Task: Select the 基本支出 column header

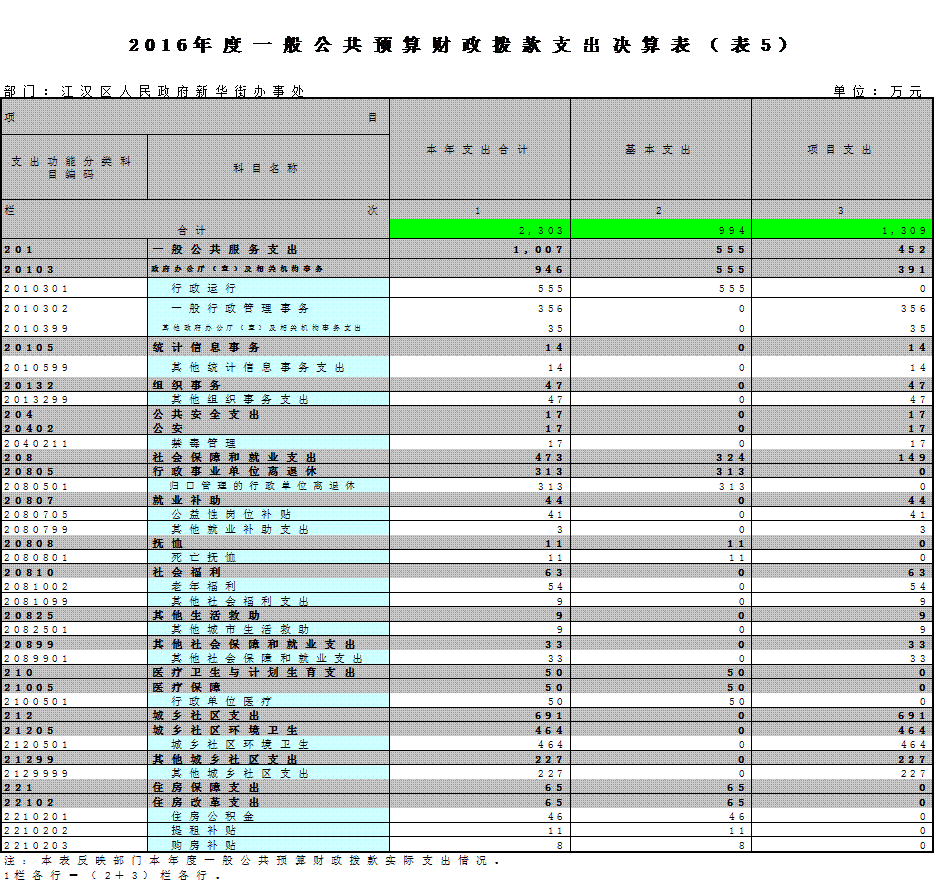Action: coord(660,149)
